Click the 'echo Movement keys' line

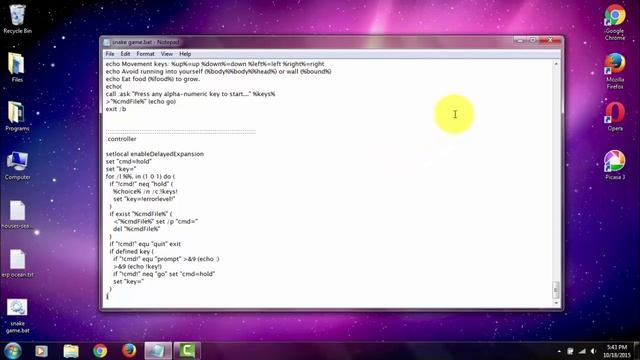coord(215,64)
